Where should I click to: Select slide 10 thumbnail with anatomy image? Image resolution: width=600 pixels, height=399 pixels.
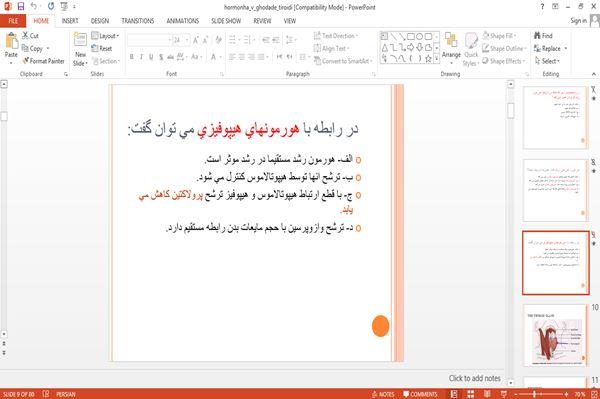555,335
